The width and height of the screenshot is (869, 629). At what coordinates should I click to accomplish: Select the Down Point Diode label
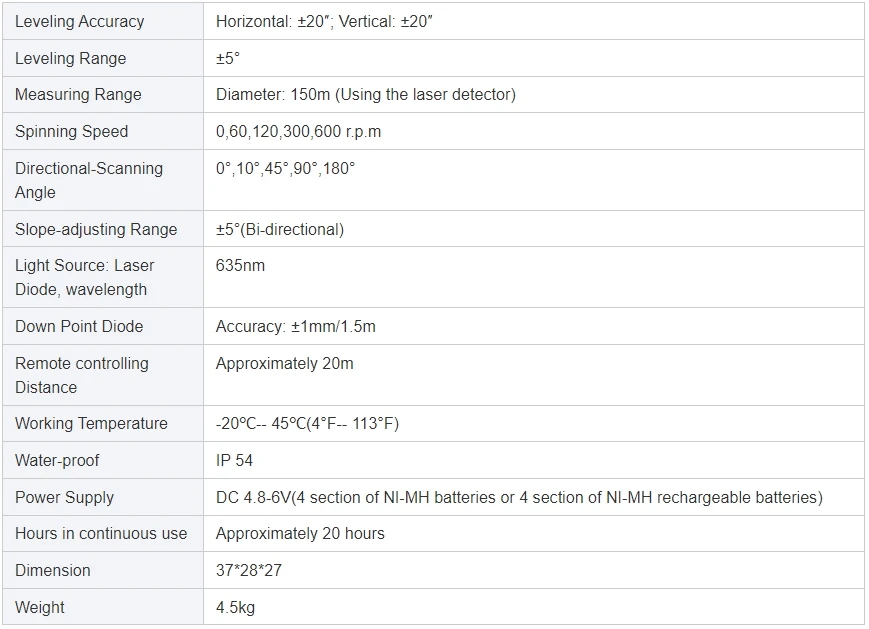click(x=79, y=327)
